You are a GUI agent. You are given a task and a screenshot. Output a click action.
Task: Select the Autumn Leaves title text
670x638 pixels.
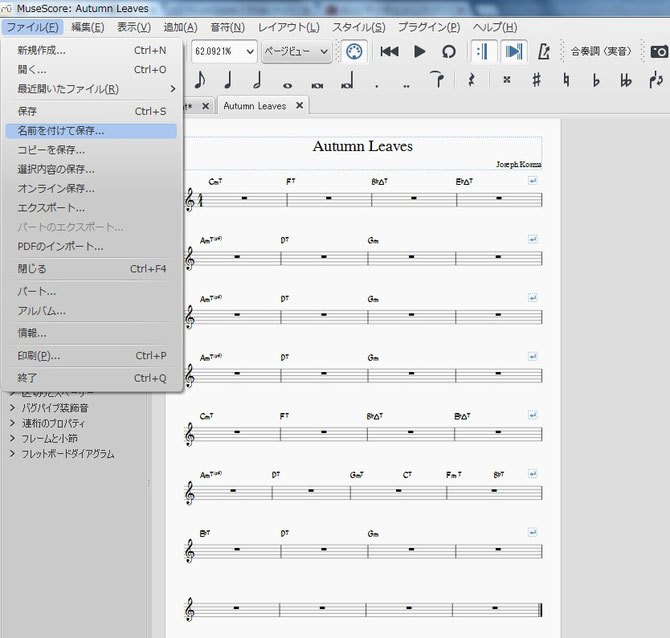[x=363, y=146]
